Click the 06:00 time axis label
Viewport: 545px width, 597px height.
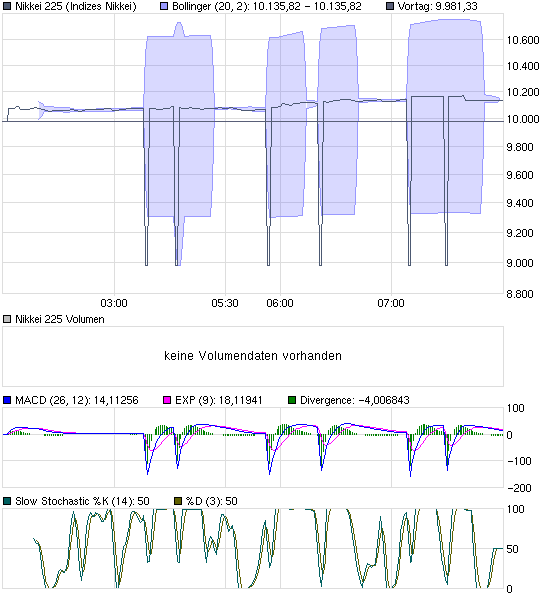pyautogui.click(x=280, y=303)
